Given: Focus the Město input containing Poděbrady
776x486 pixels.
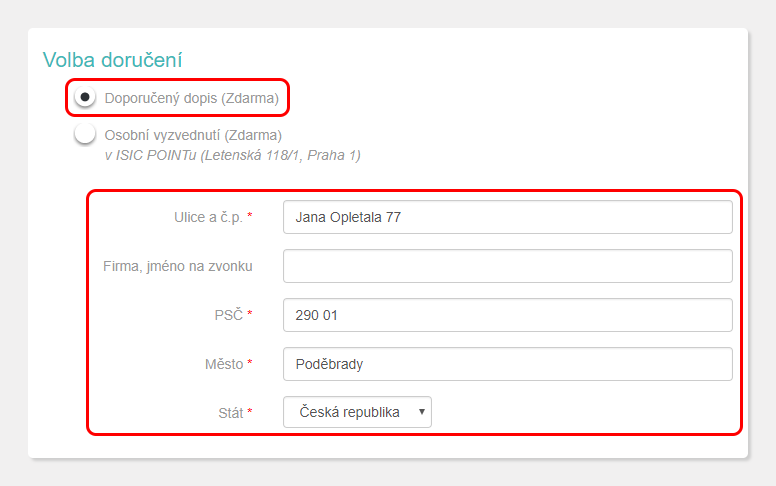Looking at the screenshot, I should point(508,364).
